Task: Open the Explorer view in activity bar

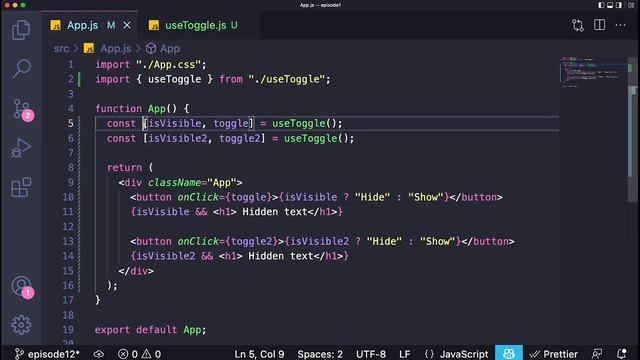Action: pos(21,30)
